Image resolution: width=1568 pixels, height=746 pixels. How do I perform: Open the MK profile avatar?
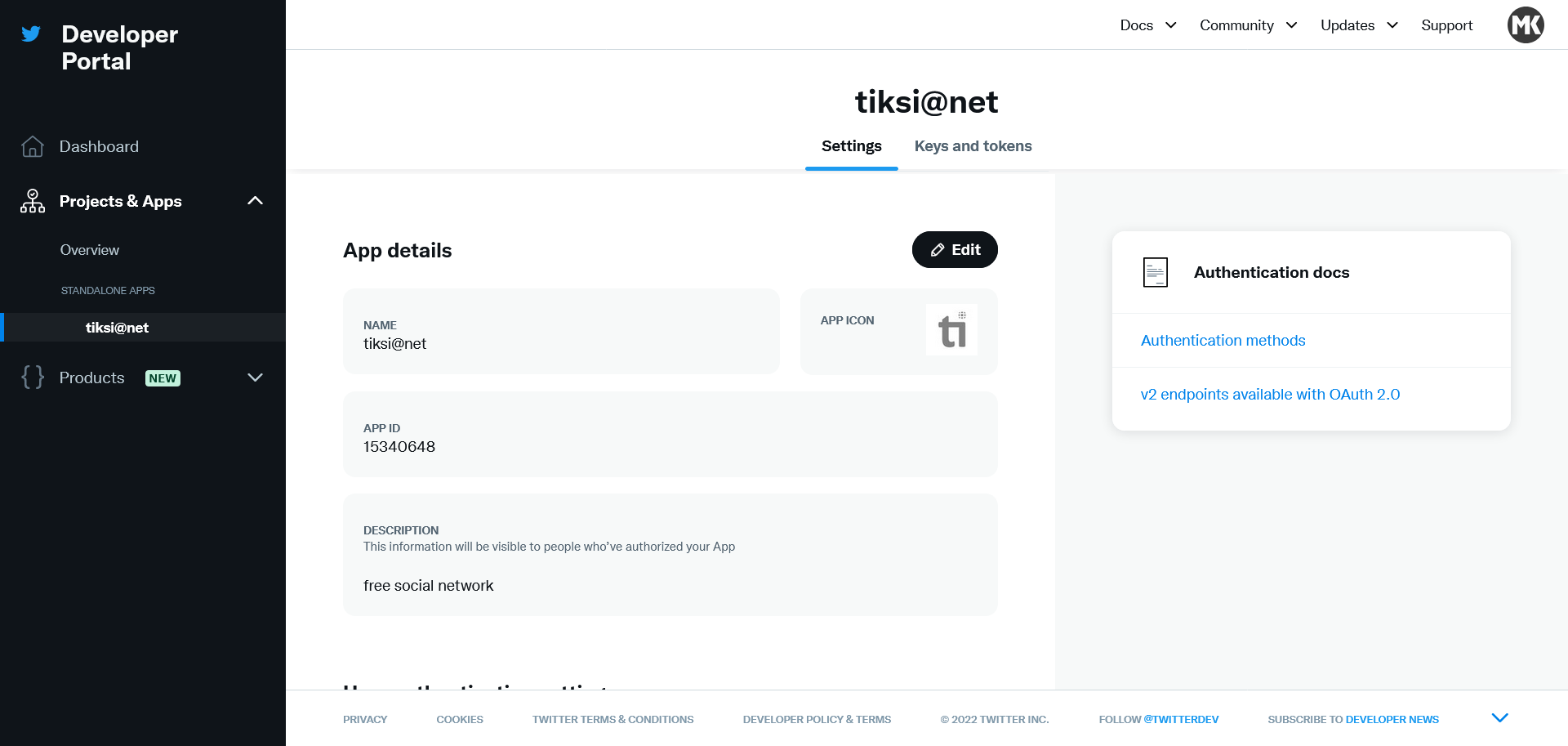1525,25
